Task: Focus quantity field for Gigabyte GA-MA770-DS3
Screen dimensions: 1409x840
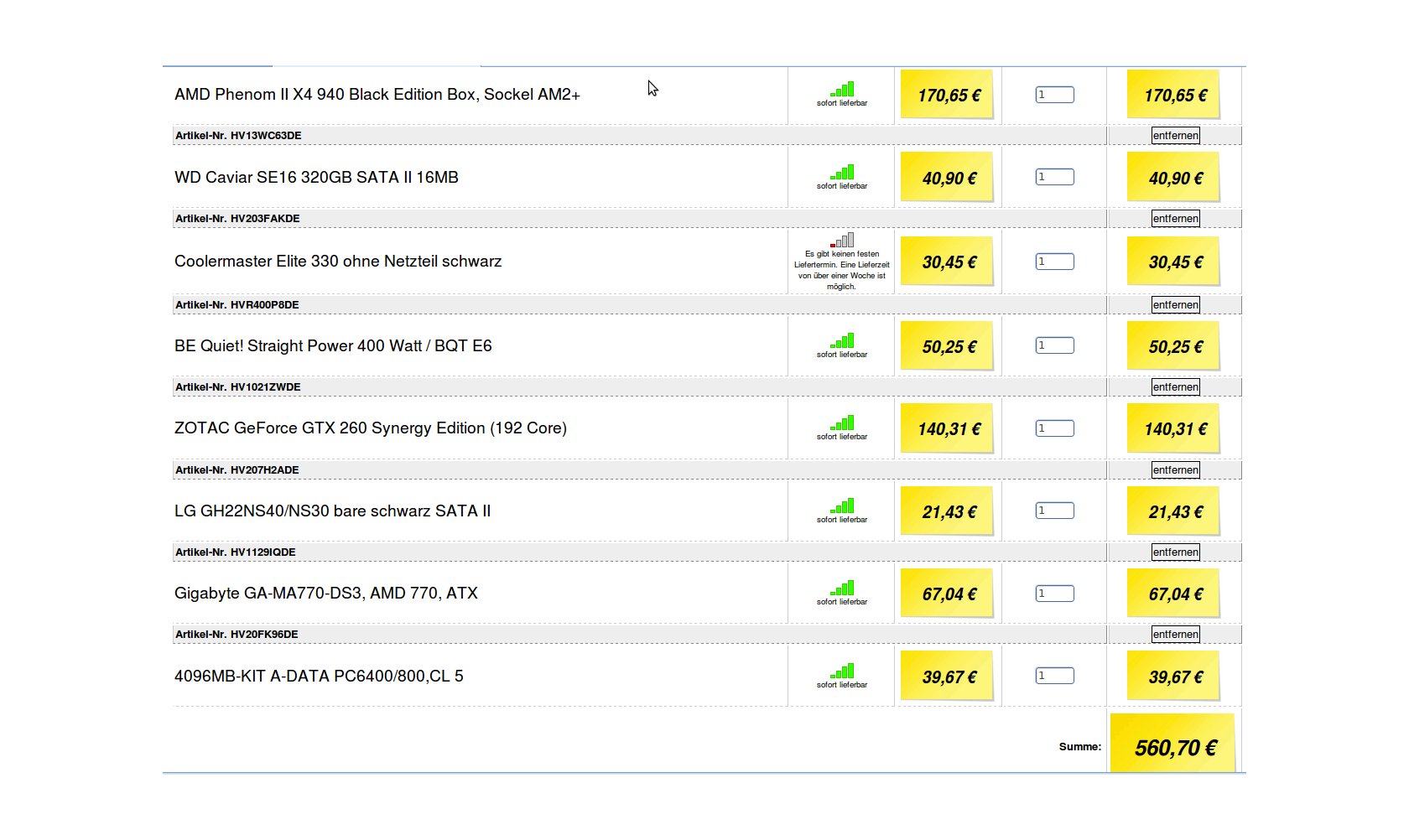Action: pos(1054,594)
